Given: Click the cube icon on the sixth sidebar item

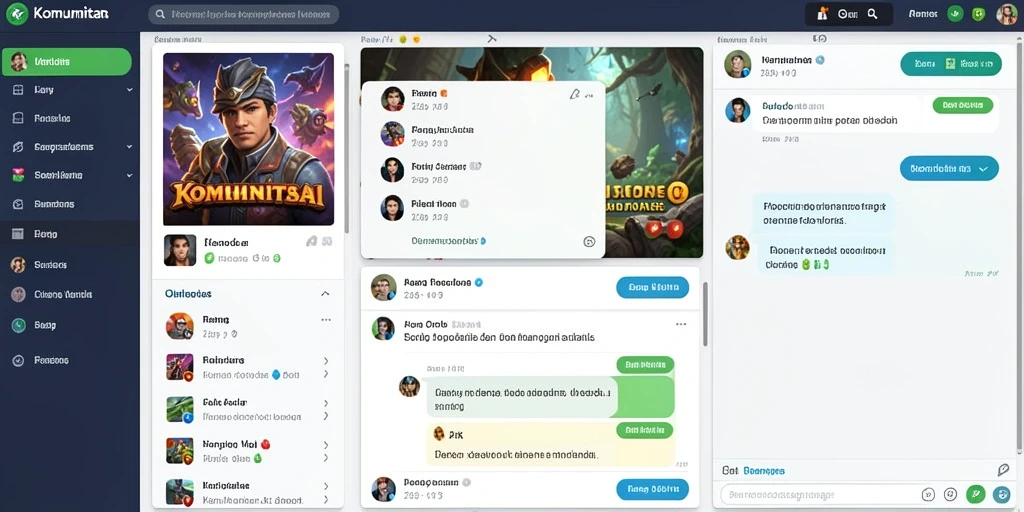Looking at the screenshot, I should tap(18, 204).
